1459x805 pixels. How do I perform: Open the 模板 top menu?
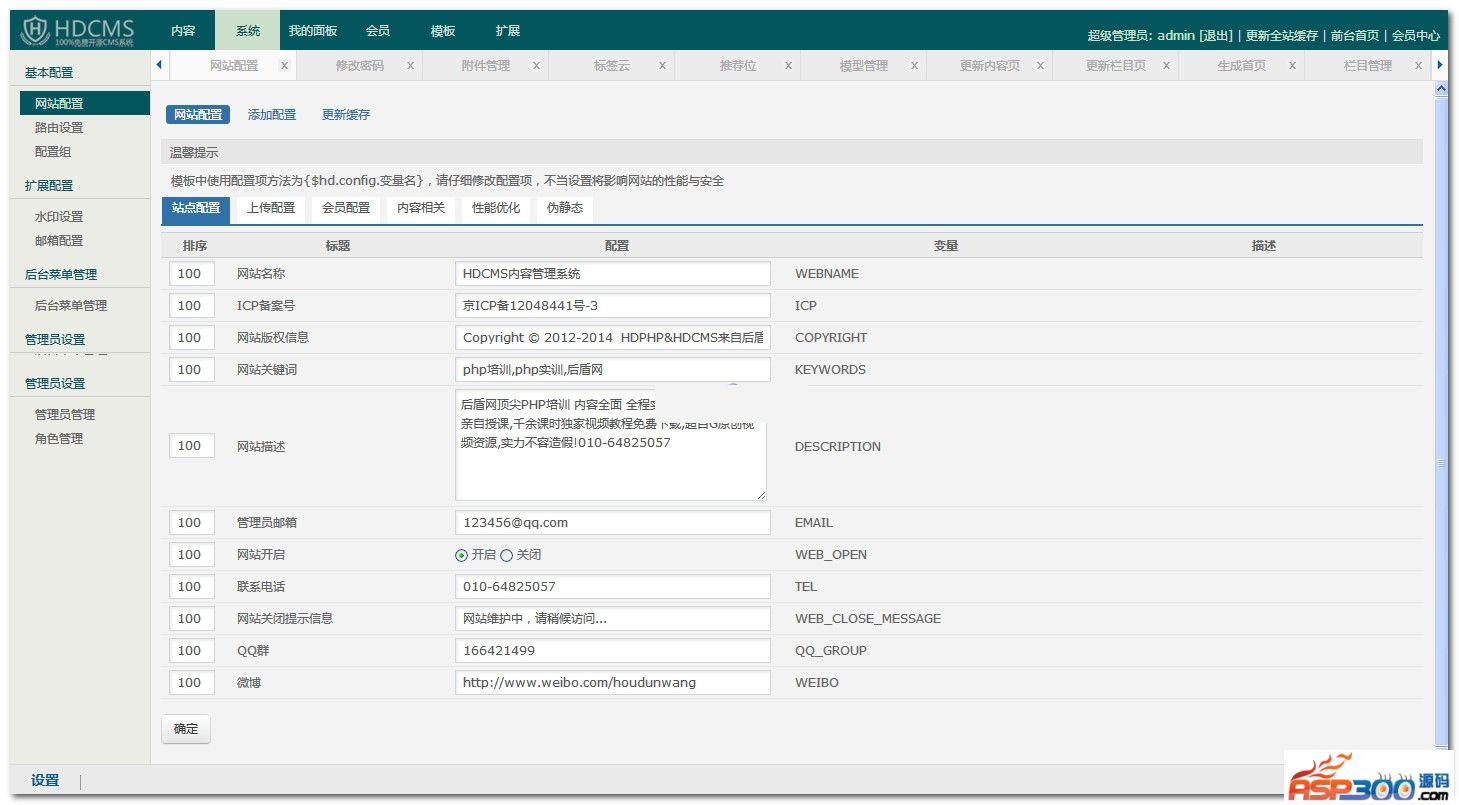(443, 31)
